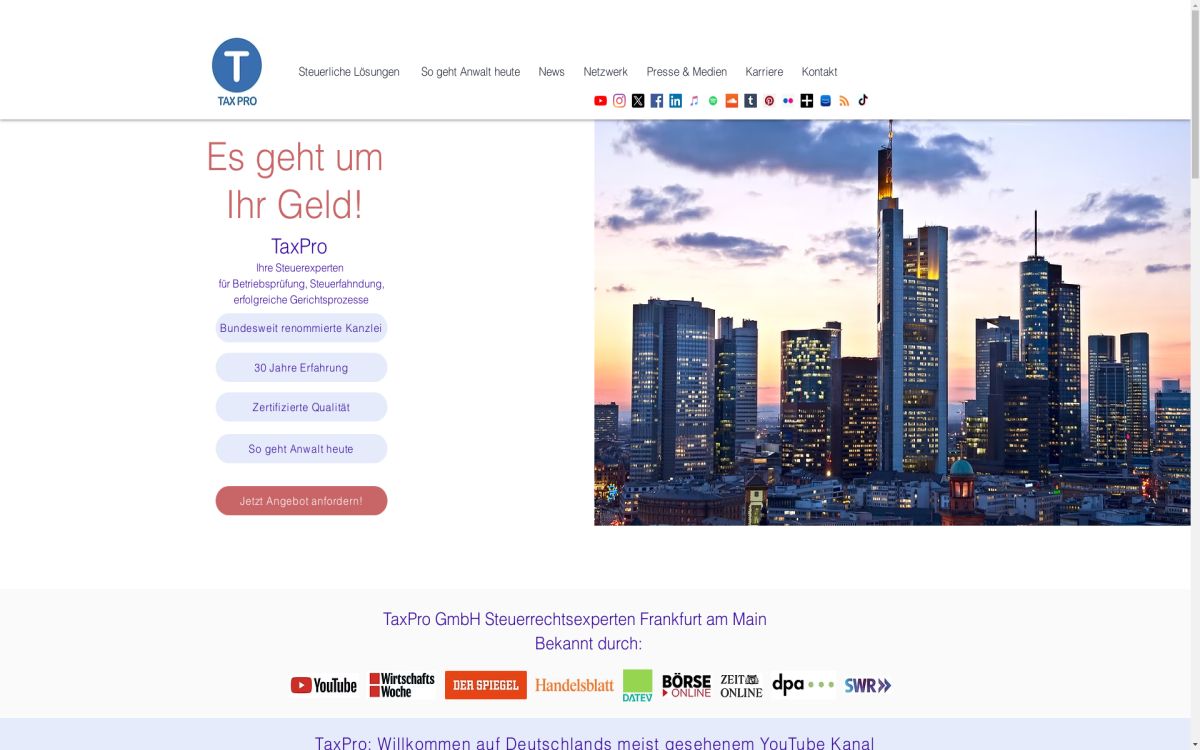
Task: Open the Karriere navigation entry
Action: click(x=764, y=71)
